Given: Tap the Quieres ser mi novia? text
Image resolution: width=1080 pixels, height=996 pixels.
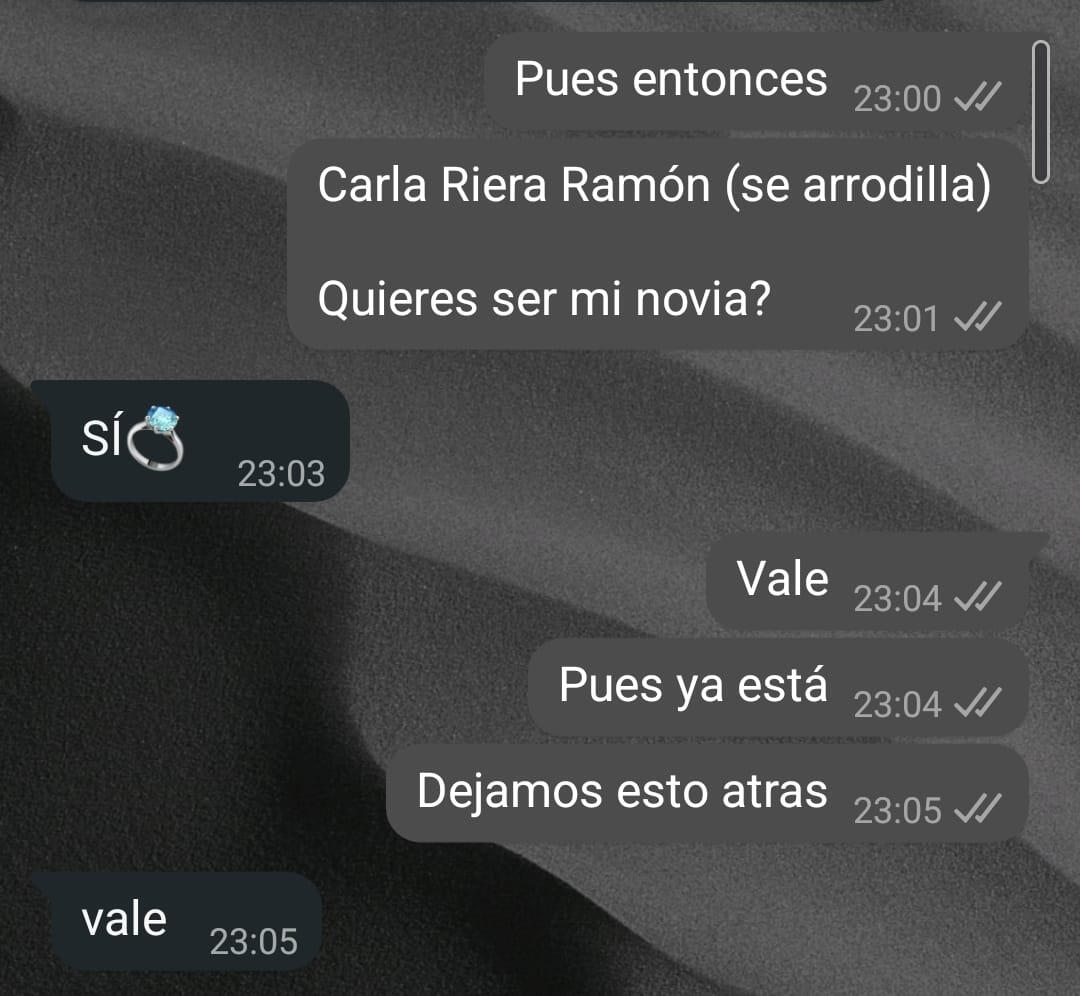Looking at the screenshot, I should [x=543, y=299].
